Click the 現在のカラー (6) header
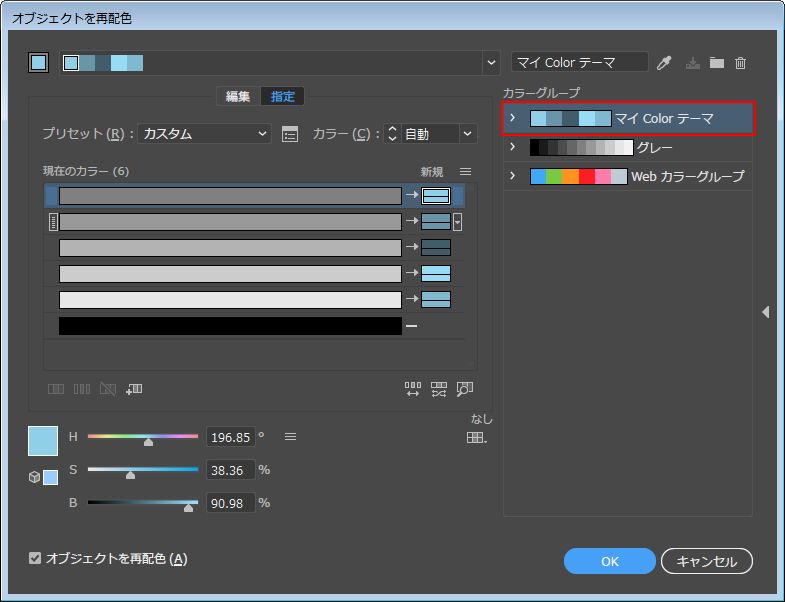785x602 pixels. coord(86,171)
